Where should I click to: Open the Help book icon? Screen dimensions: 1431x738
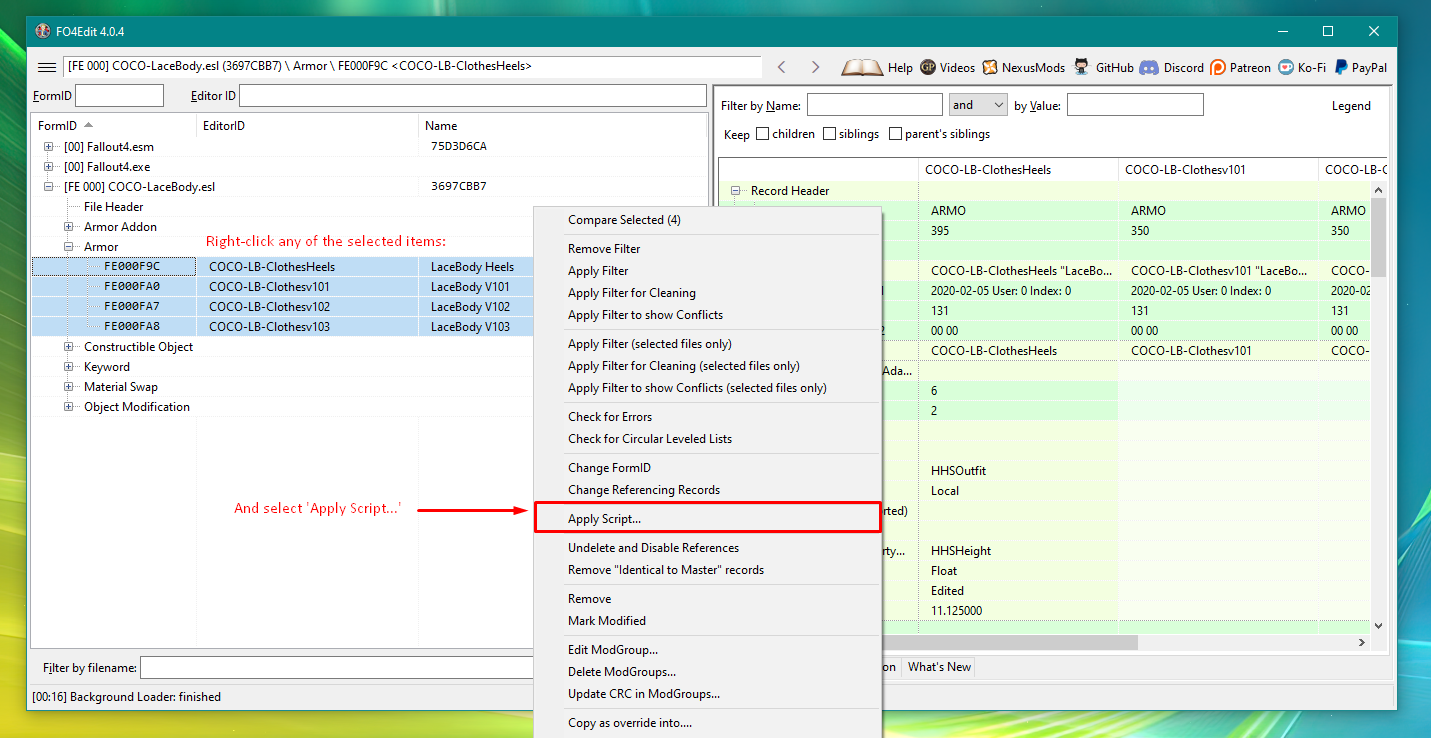tap(862, 67)
